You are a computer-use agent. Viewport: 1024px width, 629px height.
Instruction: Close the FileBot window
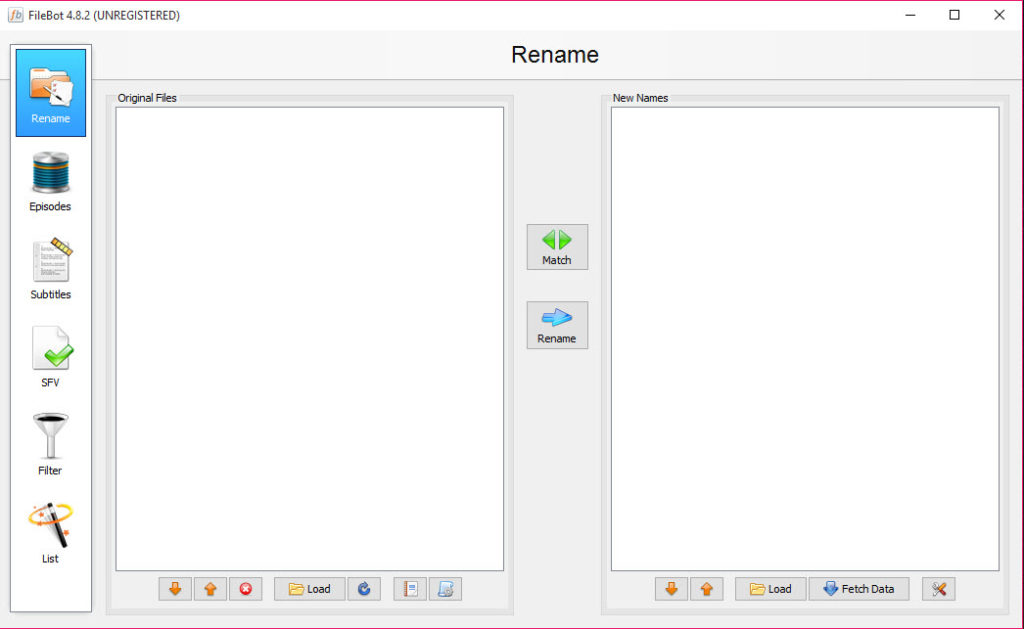(x=999, y=15)
